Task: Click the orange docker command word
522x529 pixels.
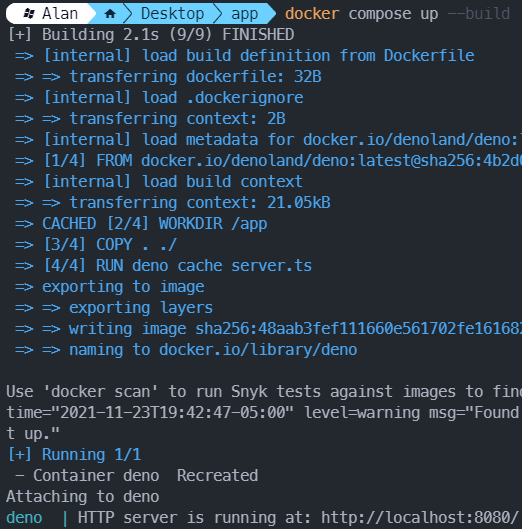Action: tap(312, 14)
